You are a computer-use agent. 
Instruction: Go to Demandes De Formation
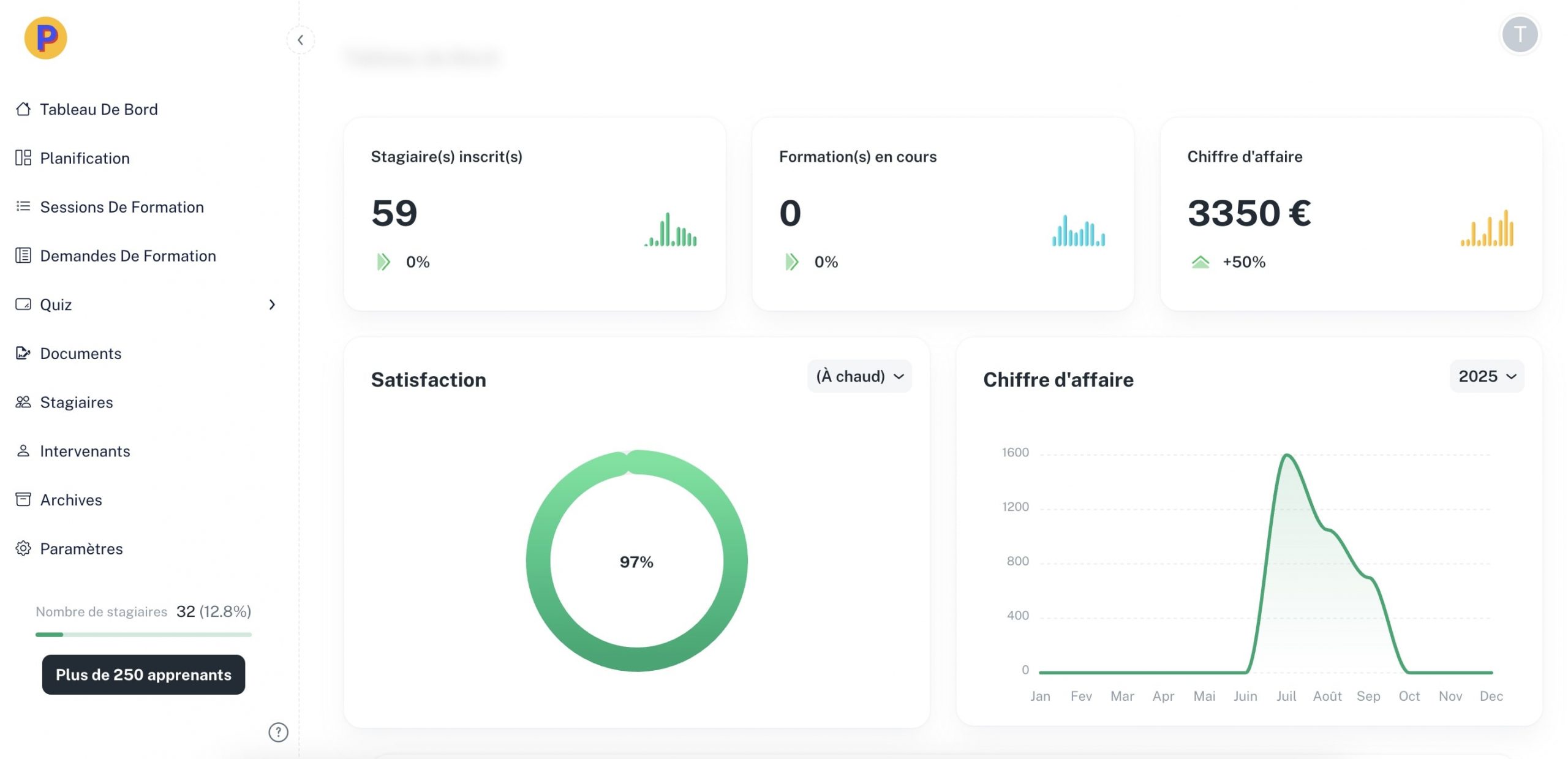click(x=128, y=255)
